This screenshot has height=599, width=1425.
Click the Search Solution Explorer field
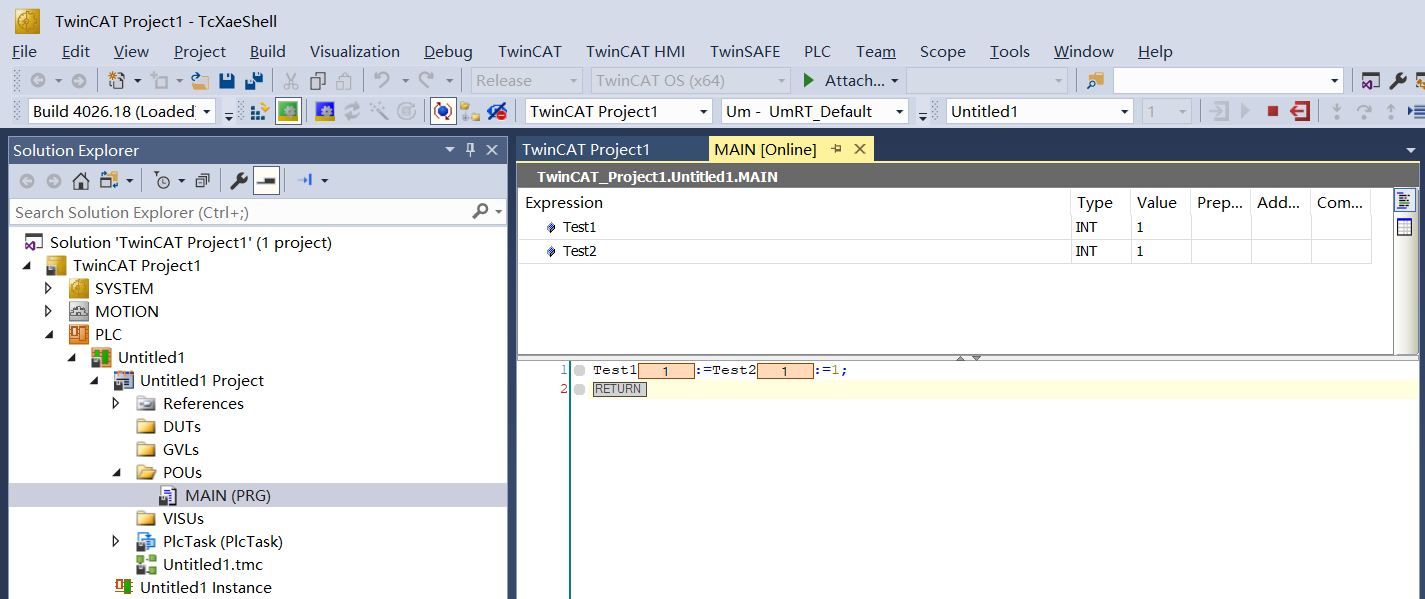pyautogui.click(x=240, y=212)
